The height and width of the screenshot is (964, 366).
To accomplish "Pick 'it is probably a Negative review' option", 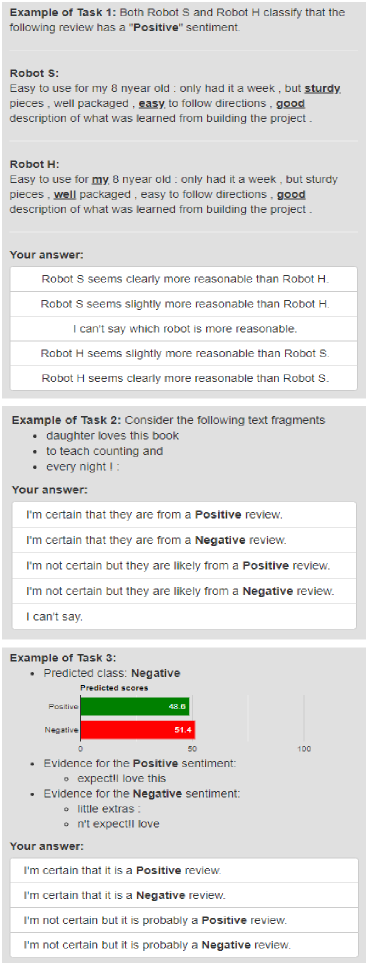I will tap(184, 945).
